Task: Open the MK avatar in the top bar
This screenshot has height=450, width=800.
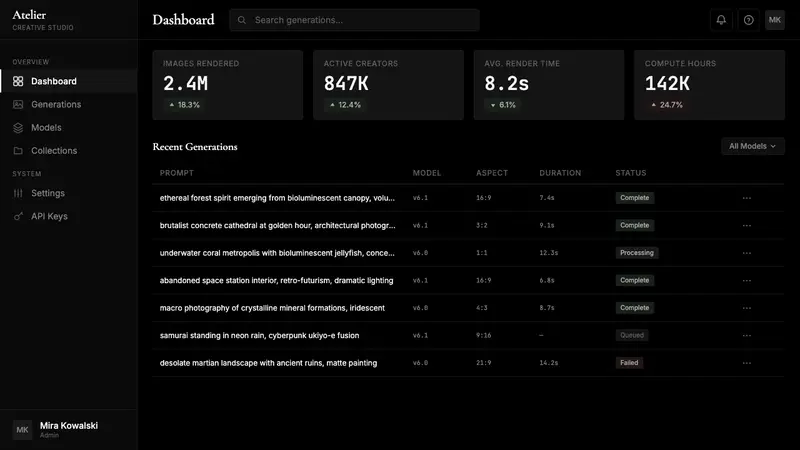Action: tap(774, 20)
